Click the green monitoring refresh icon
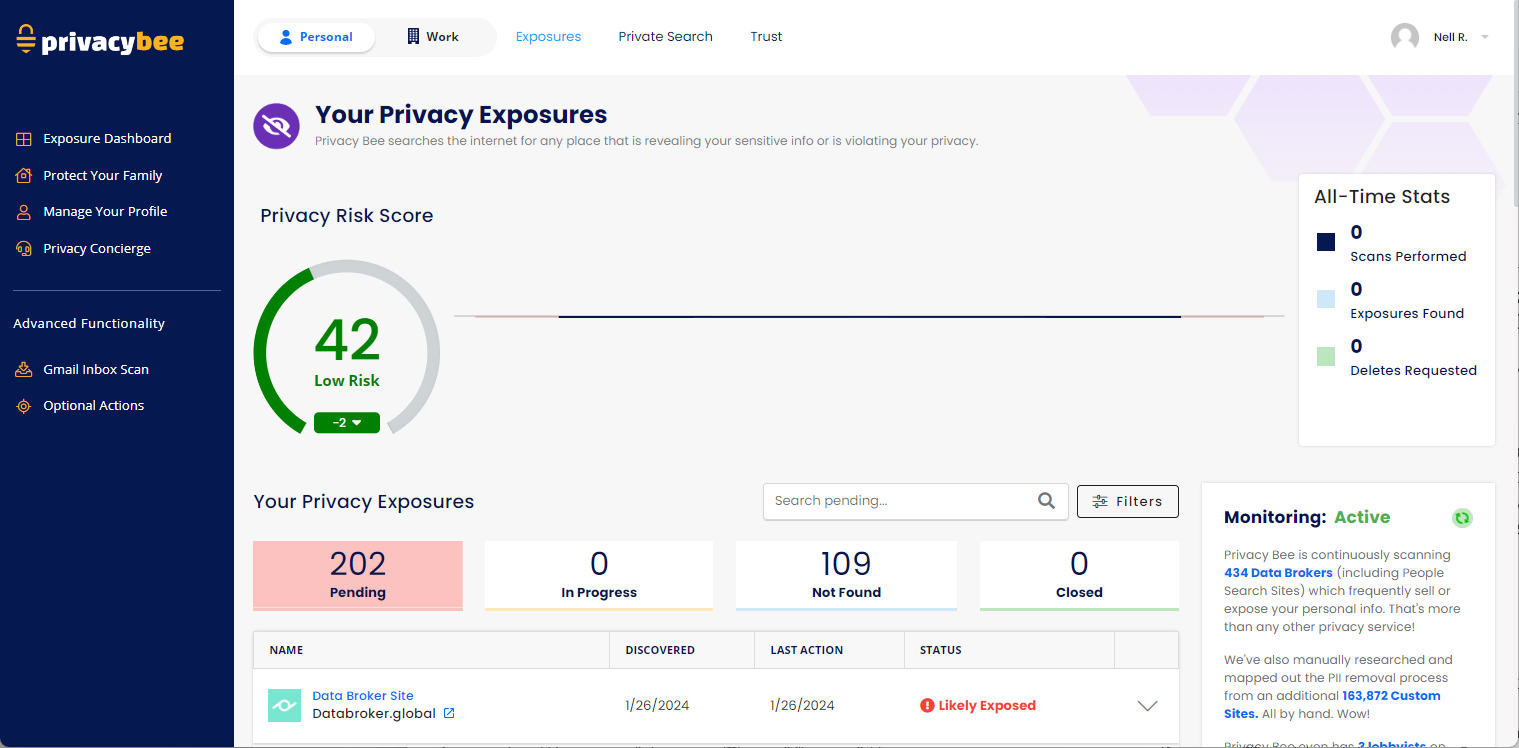The image size is (1519, 748). [x=1462, y=517]
